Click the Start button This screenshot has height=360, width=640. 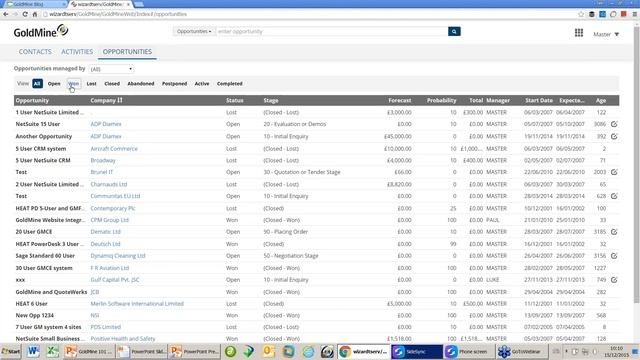click(x=11, y=351)
